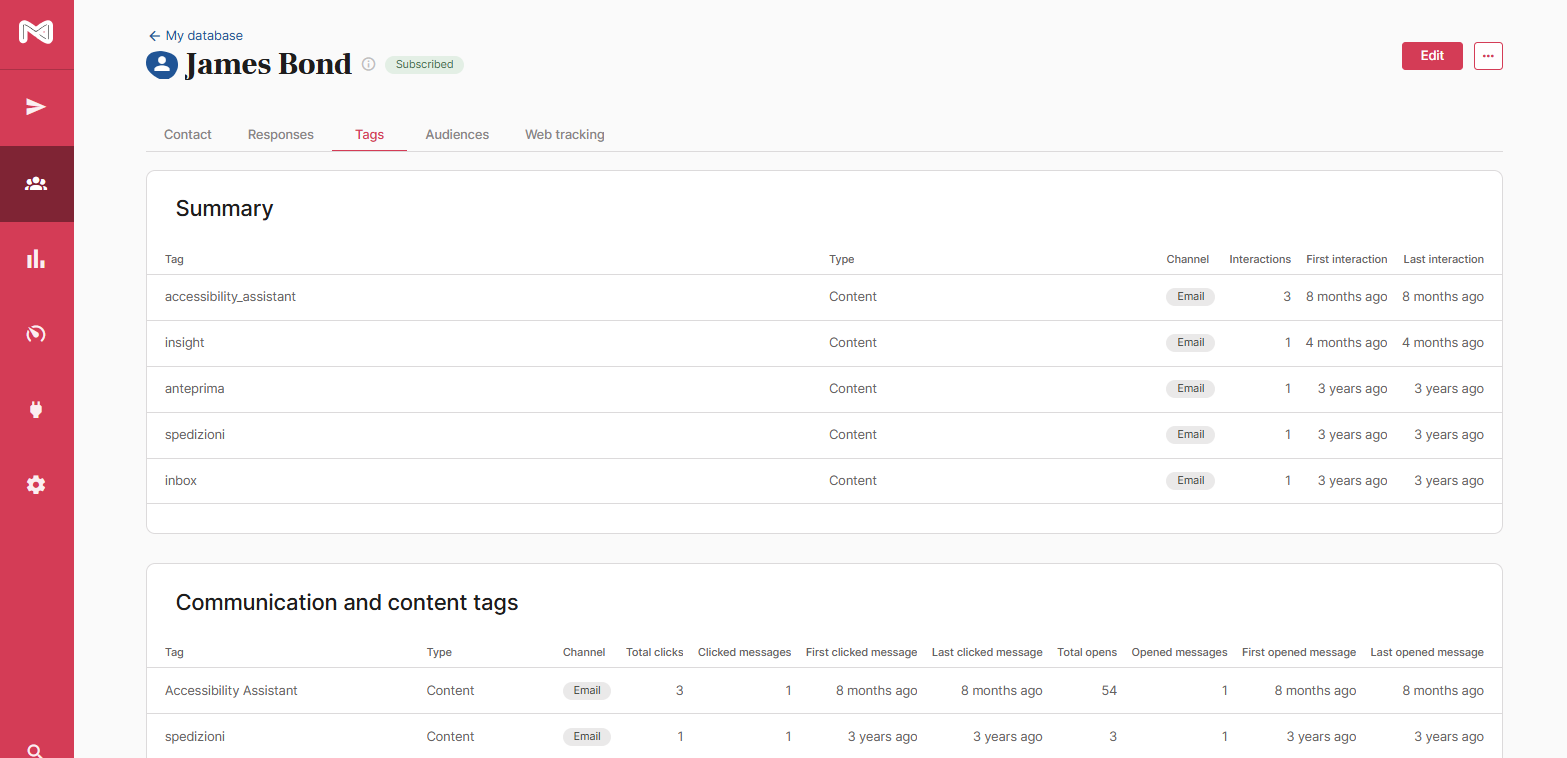Open the paper plane send section
This screenshot has width=1567, height=758.
pos(36,107)
